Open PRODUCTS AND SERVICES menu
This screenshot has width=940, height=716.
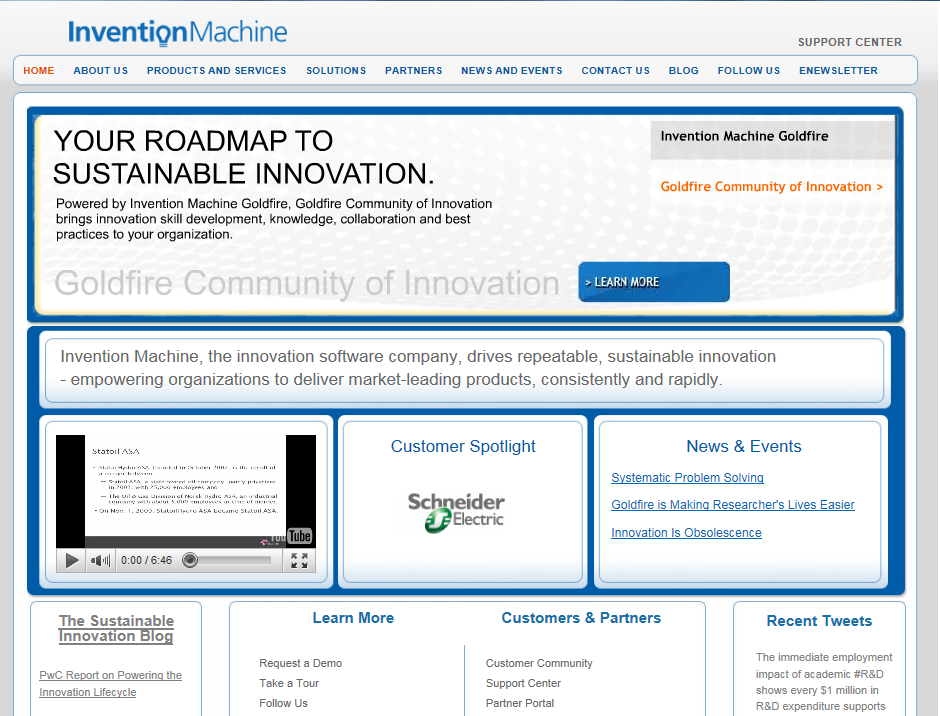(216, 70)
